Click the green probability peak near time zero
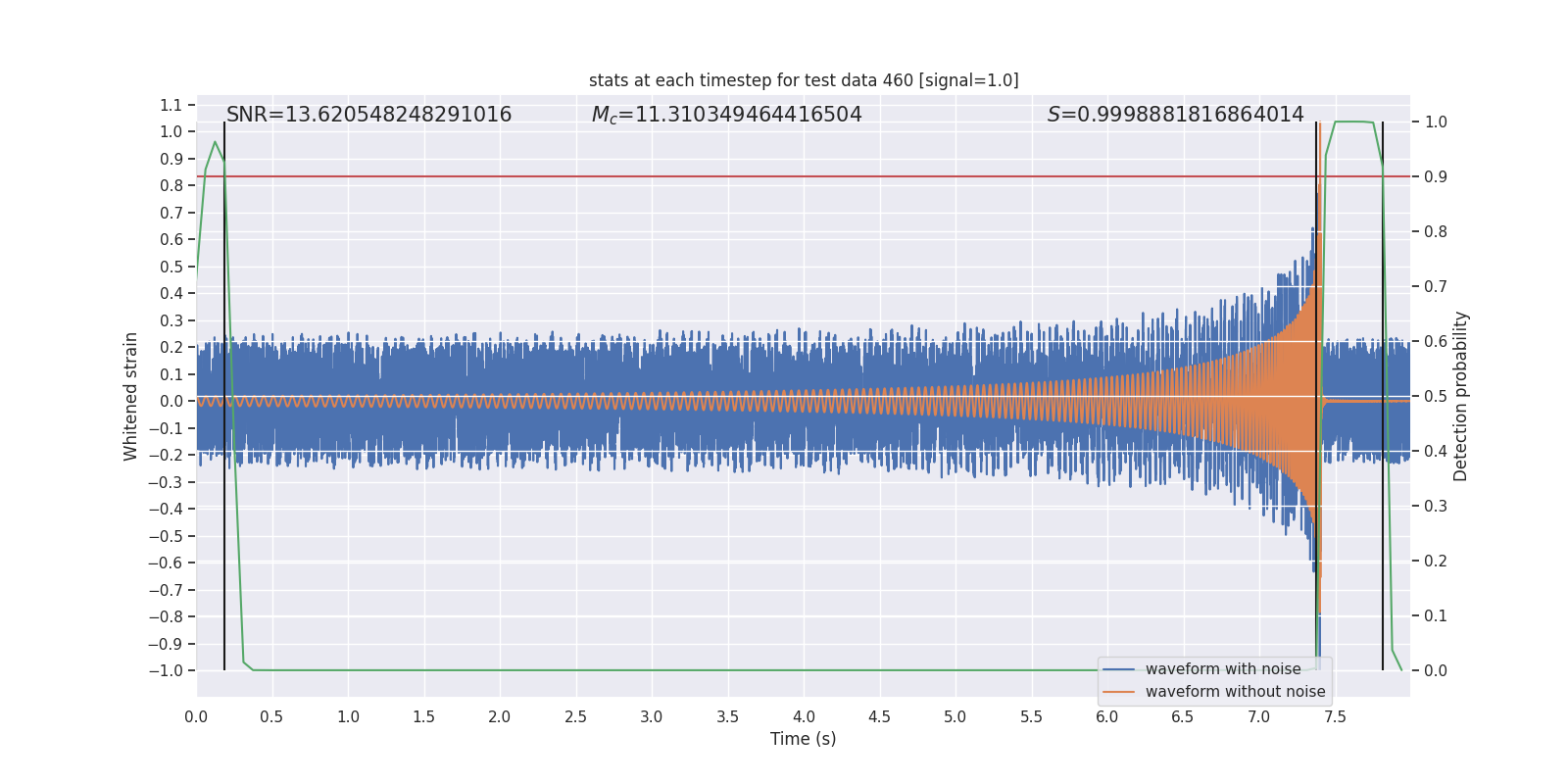 point(215,143)
